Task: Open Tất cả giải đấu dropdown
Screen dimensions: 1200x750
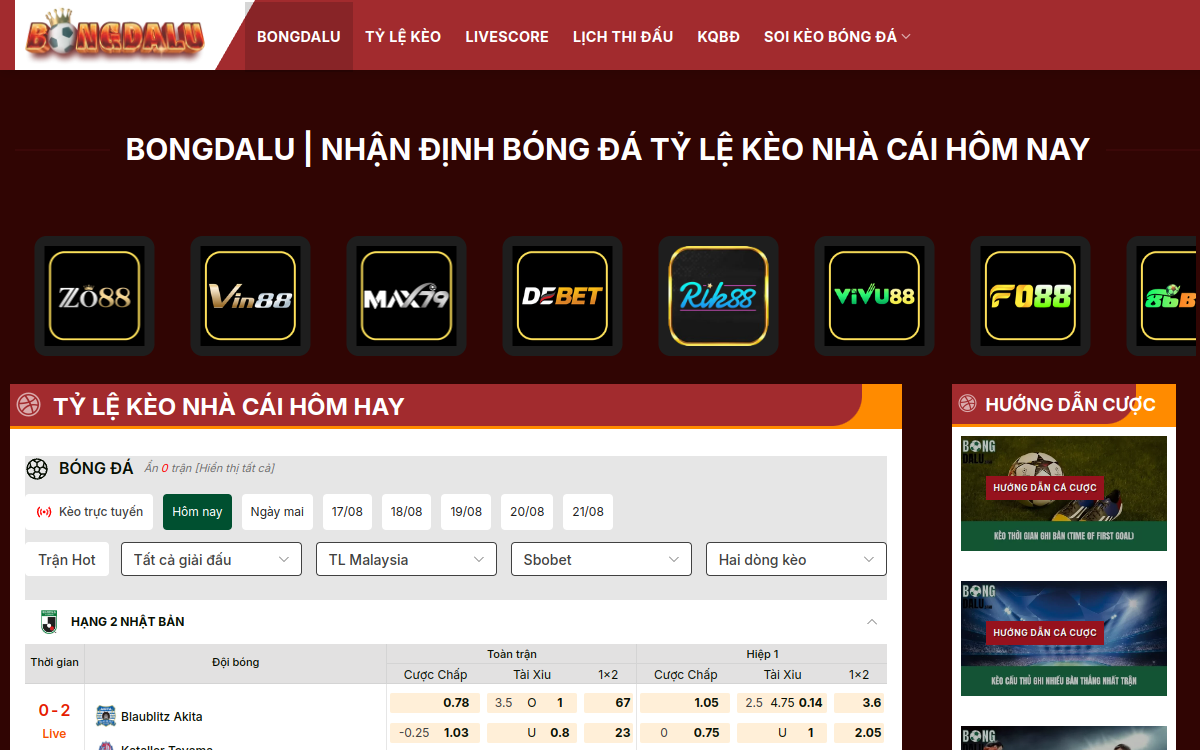Action: [211, 560]
